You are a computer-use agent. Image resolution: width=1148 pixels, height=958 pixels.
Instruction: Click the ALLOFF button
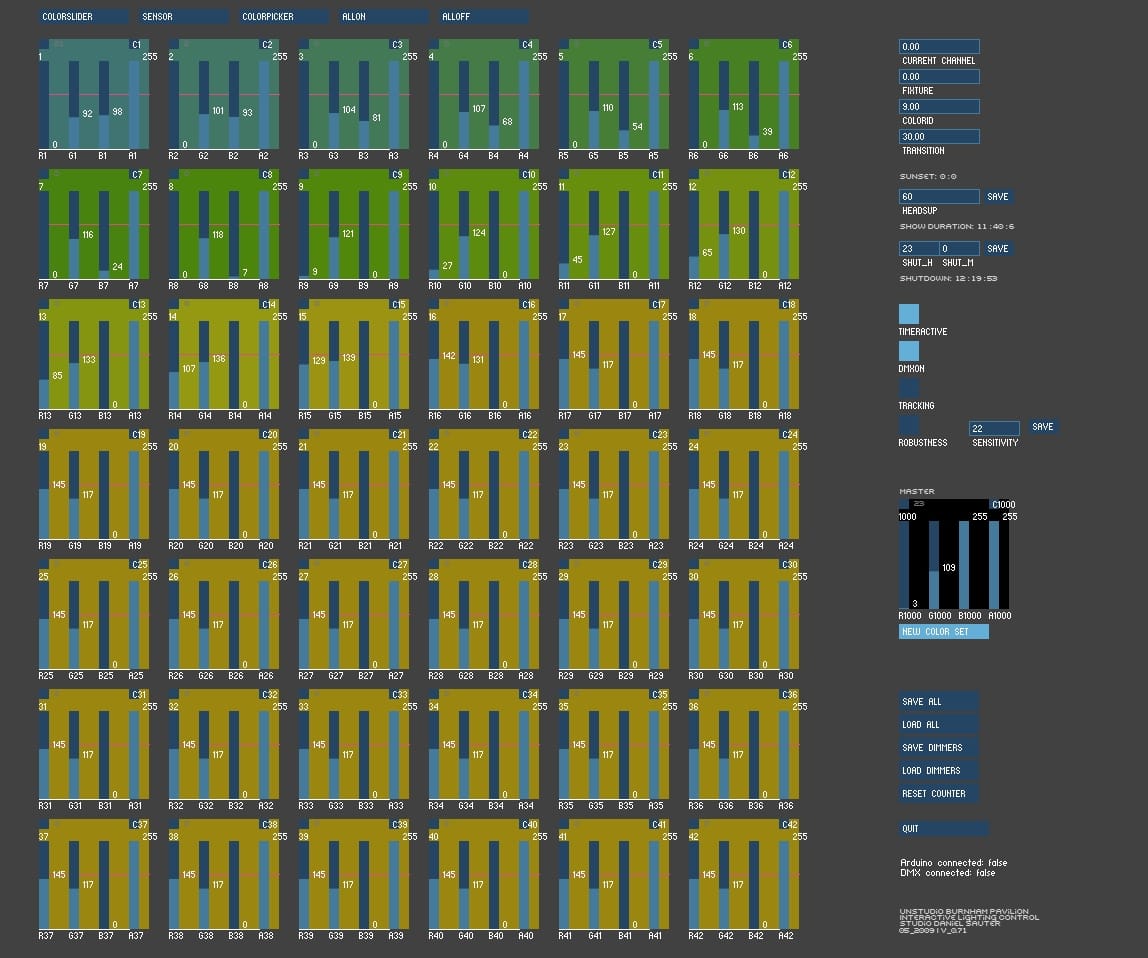coord(484,16)
